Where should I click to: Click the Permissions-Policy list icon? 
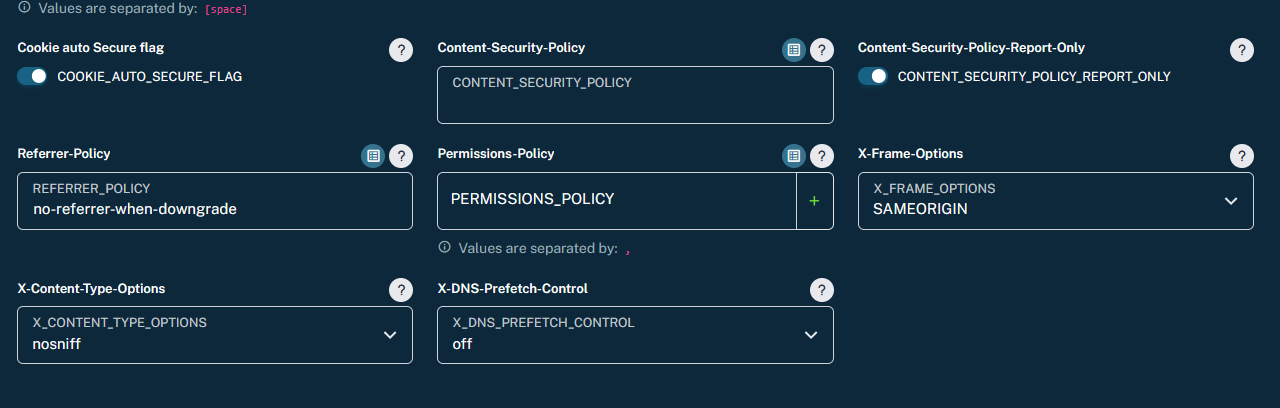click(x=794, y=156)
